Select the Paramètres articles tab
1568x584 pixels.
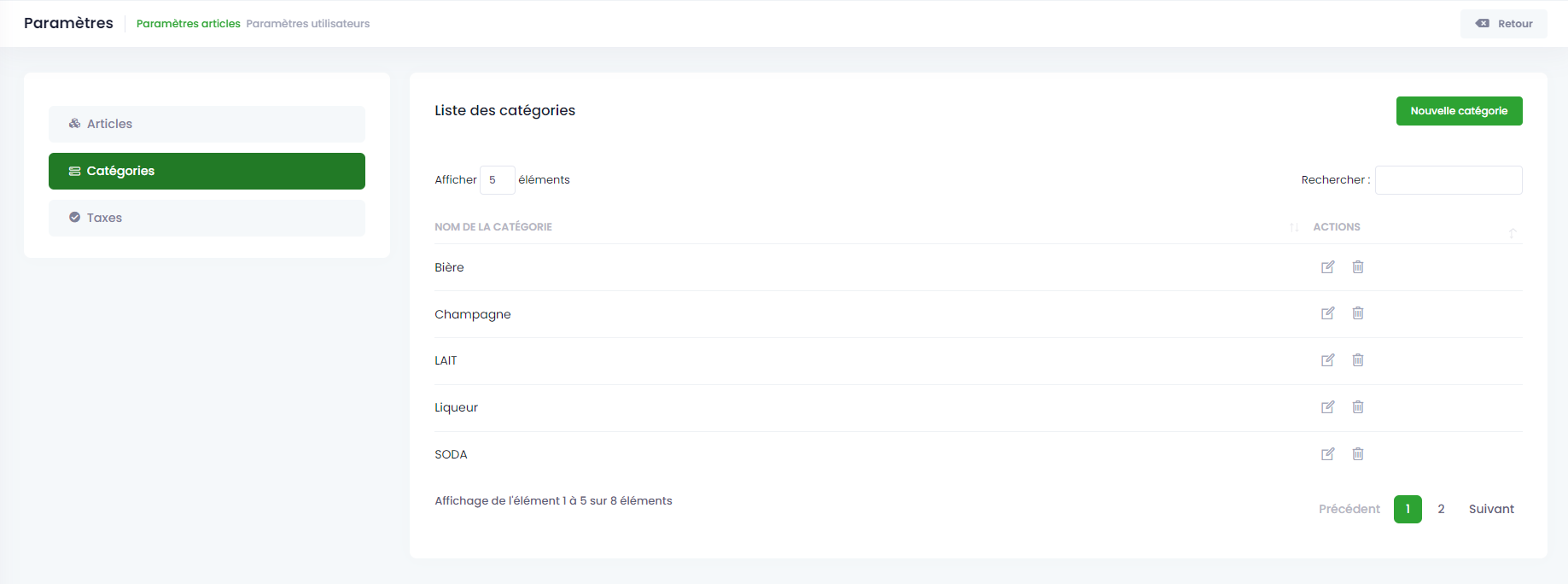click(x=188, y=24)
